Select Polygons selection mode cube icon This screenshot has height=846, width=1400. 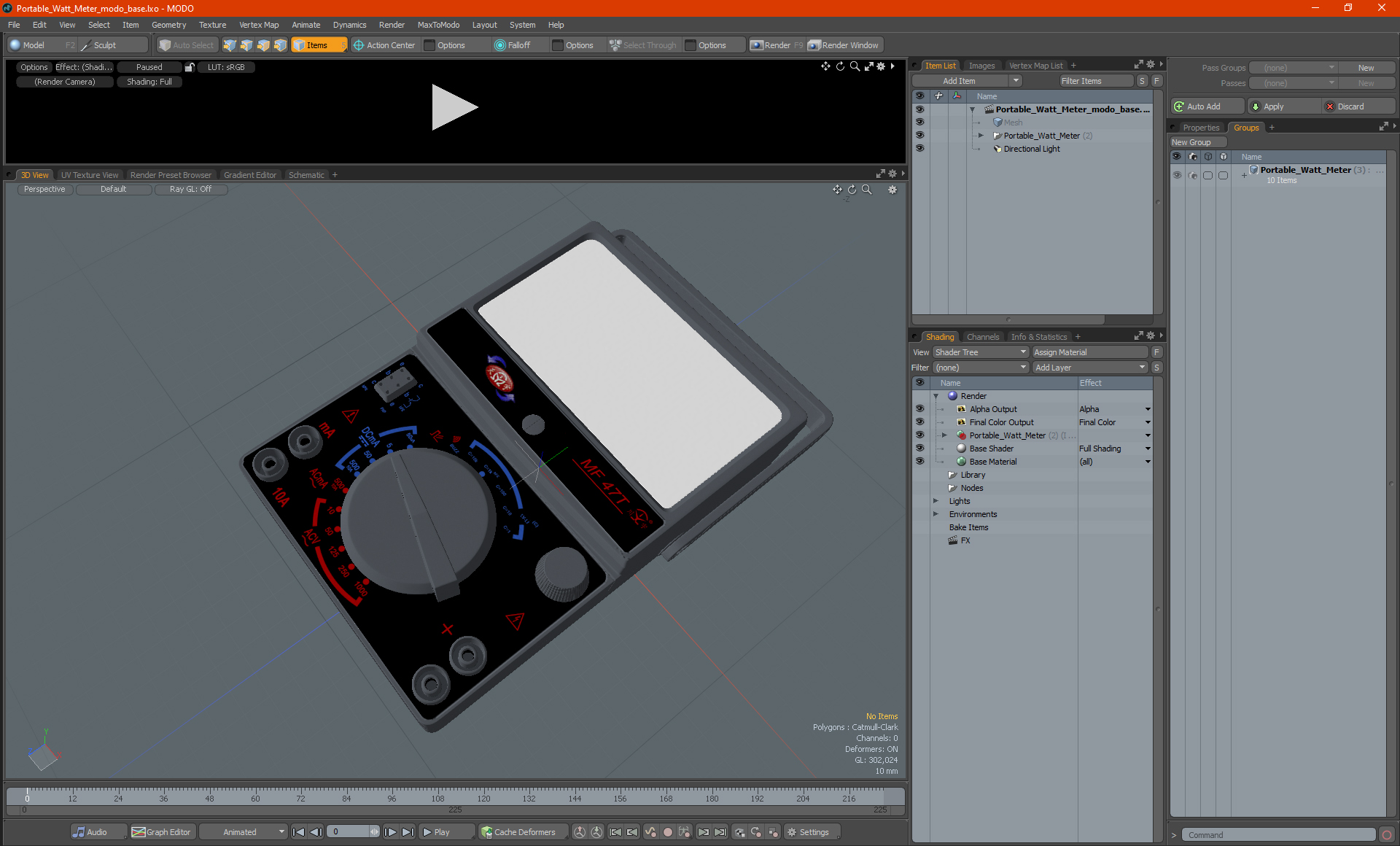click(x=263, y=45)
